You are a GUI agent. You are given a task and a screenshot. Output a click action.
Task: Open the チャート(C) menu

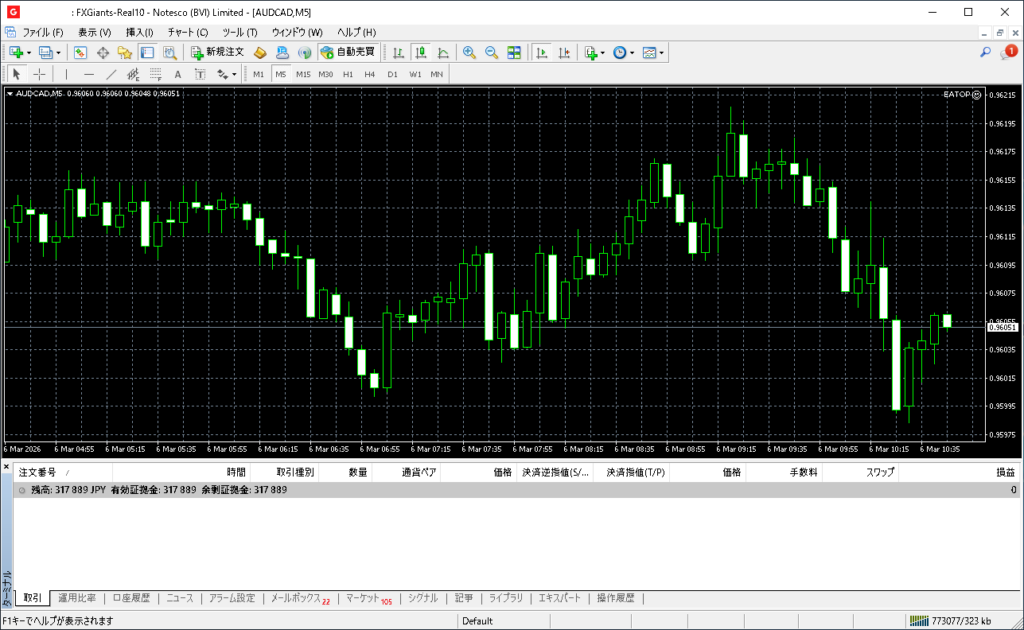(187, 32)
